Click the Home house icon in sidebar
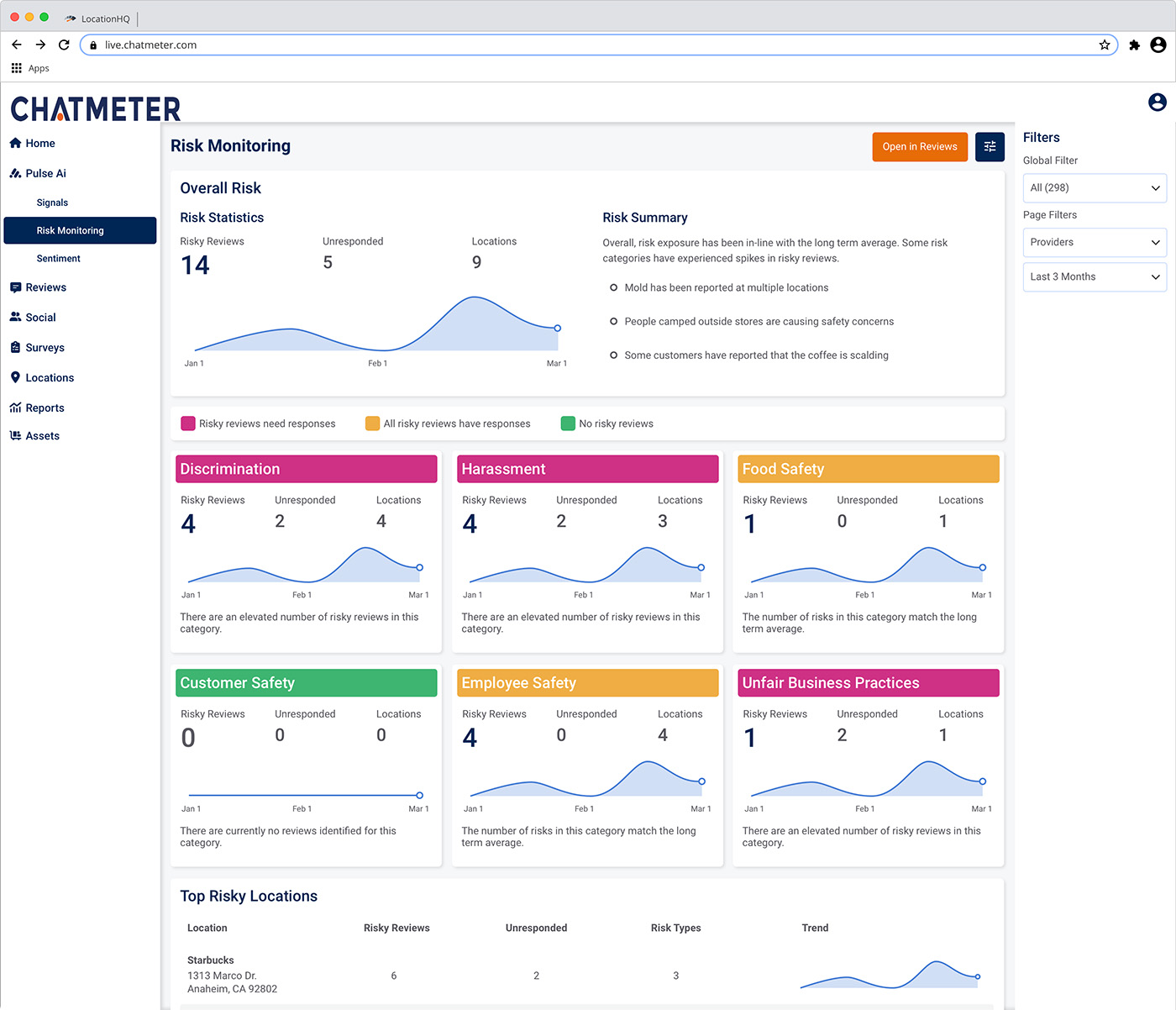 [15, 144]
